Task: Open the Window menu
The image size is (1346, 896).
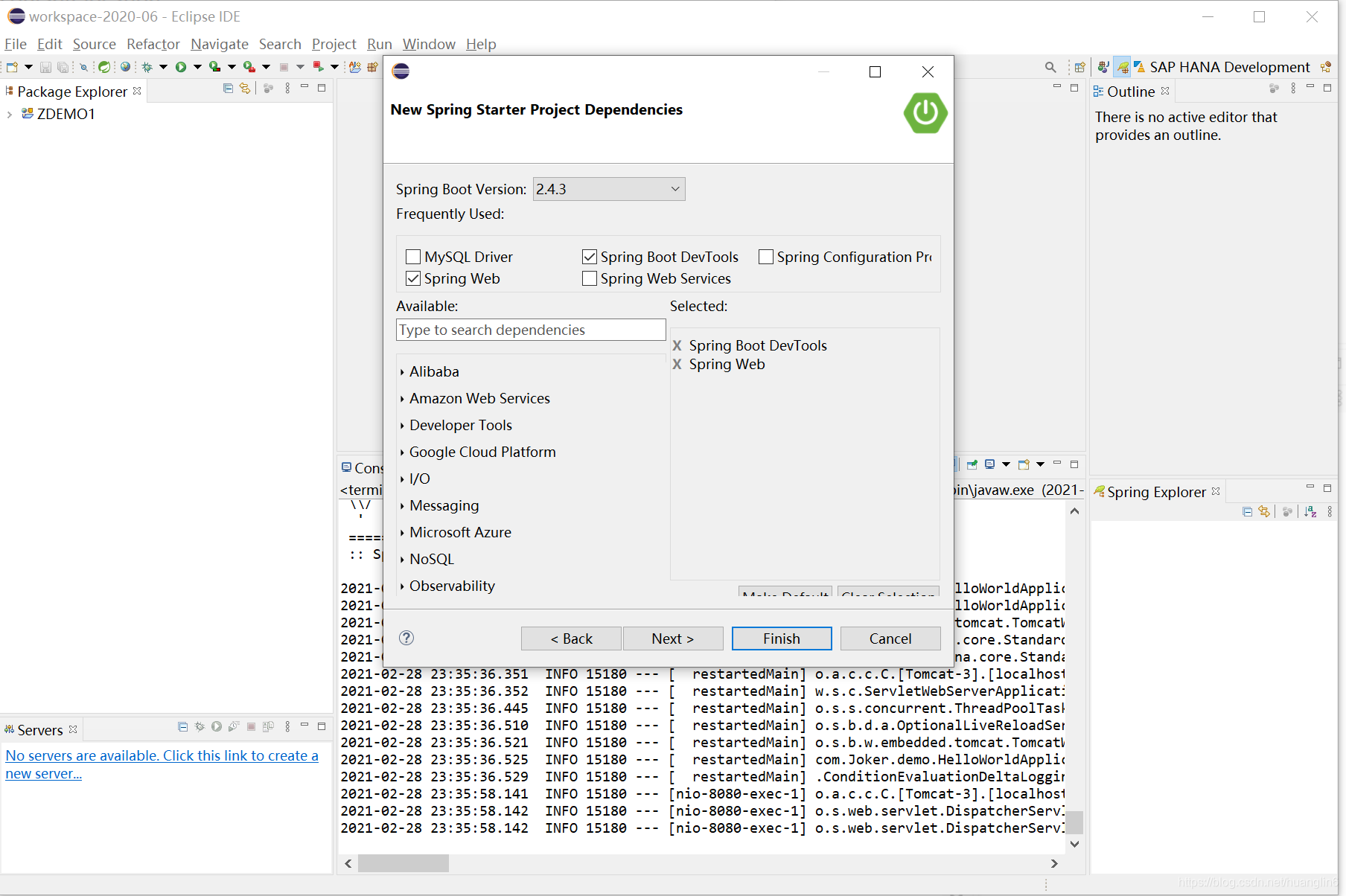Action: (429, 44)
